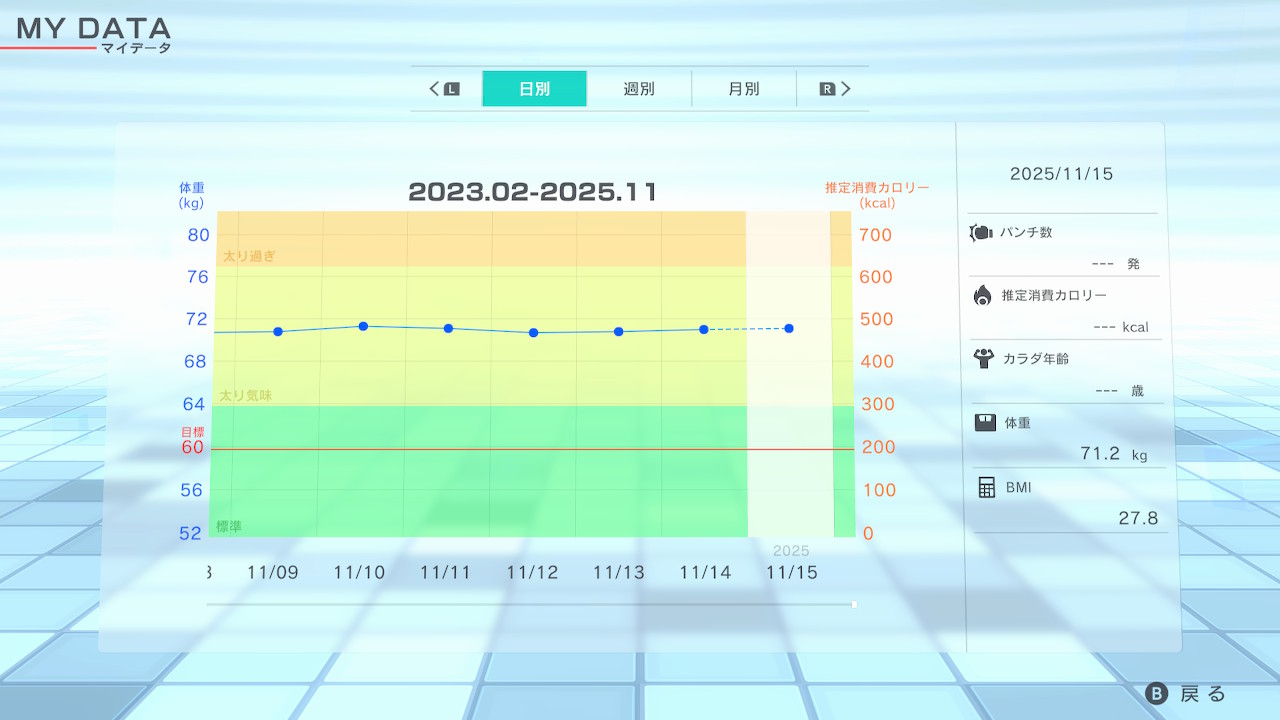Click the 11/09 date label on axis
Image resolution: width=1280 pixels, height=720 pixels.
[x=272, y=572]
